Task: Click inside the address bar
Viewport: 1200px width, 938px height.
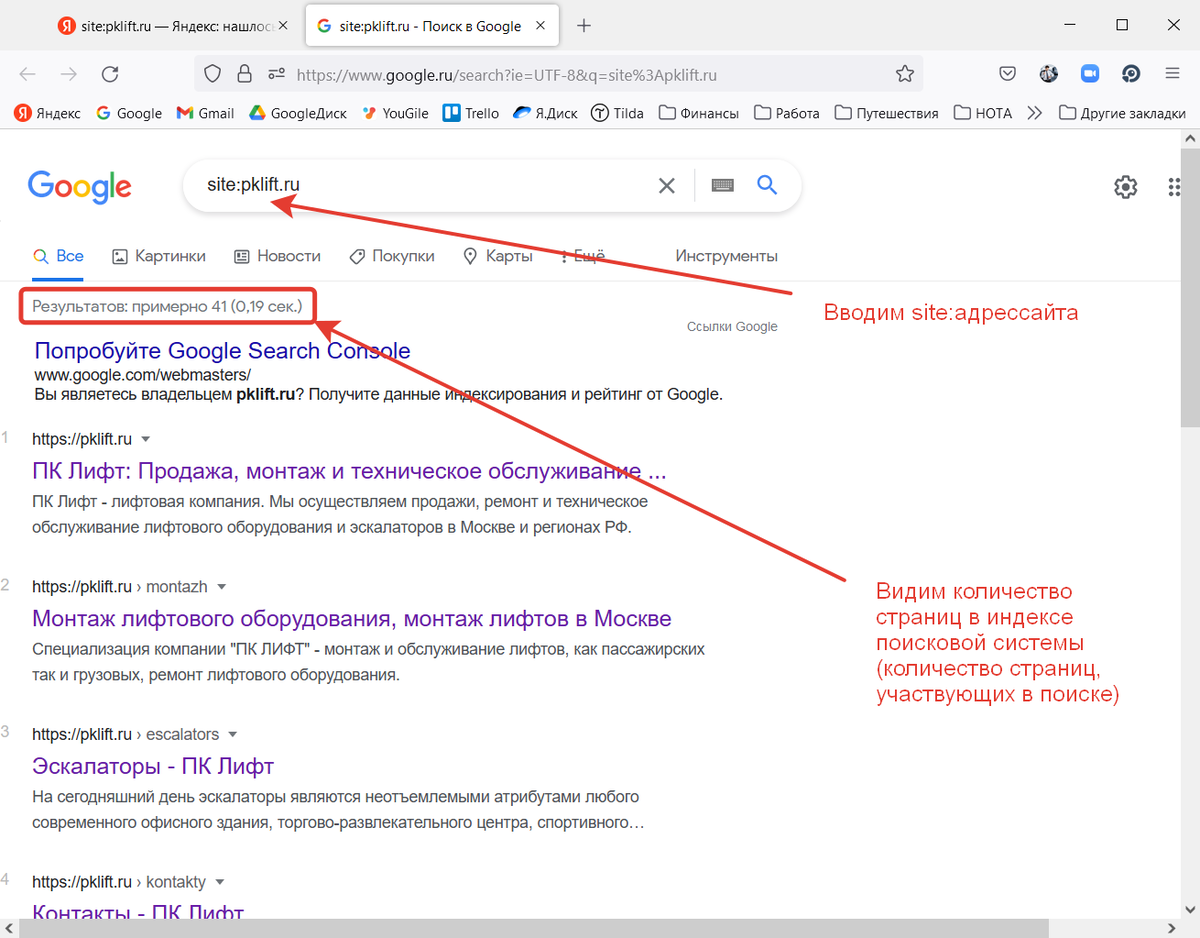Action: click(x=500, y=74)
